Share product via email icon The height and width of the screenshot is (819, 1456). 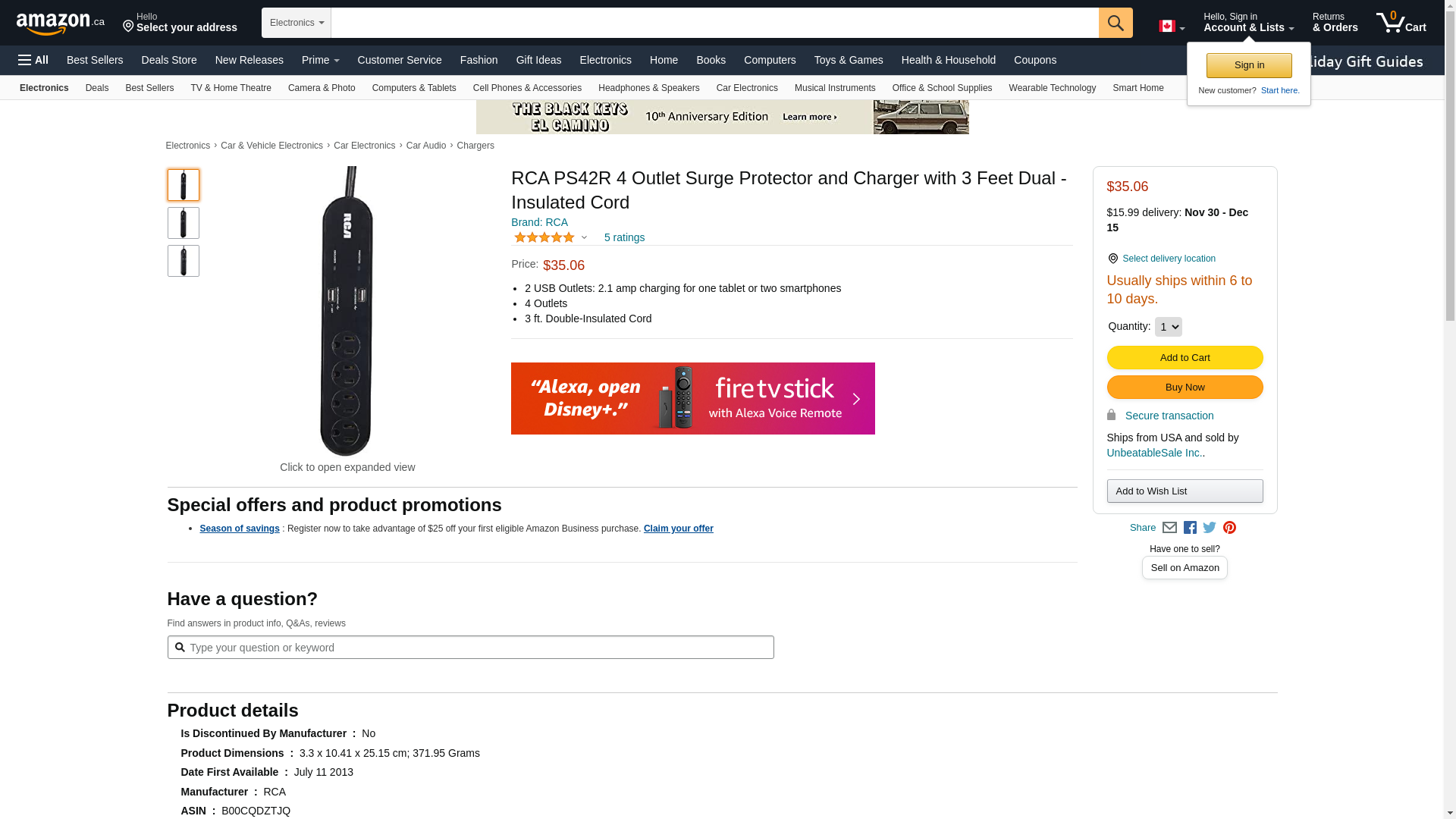(x=1169, y=528)
